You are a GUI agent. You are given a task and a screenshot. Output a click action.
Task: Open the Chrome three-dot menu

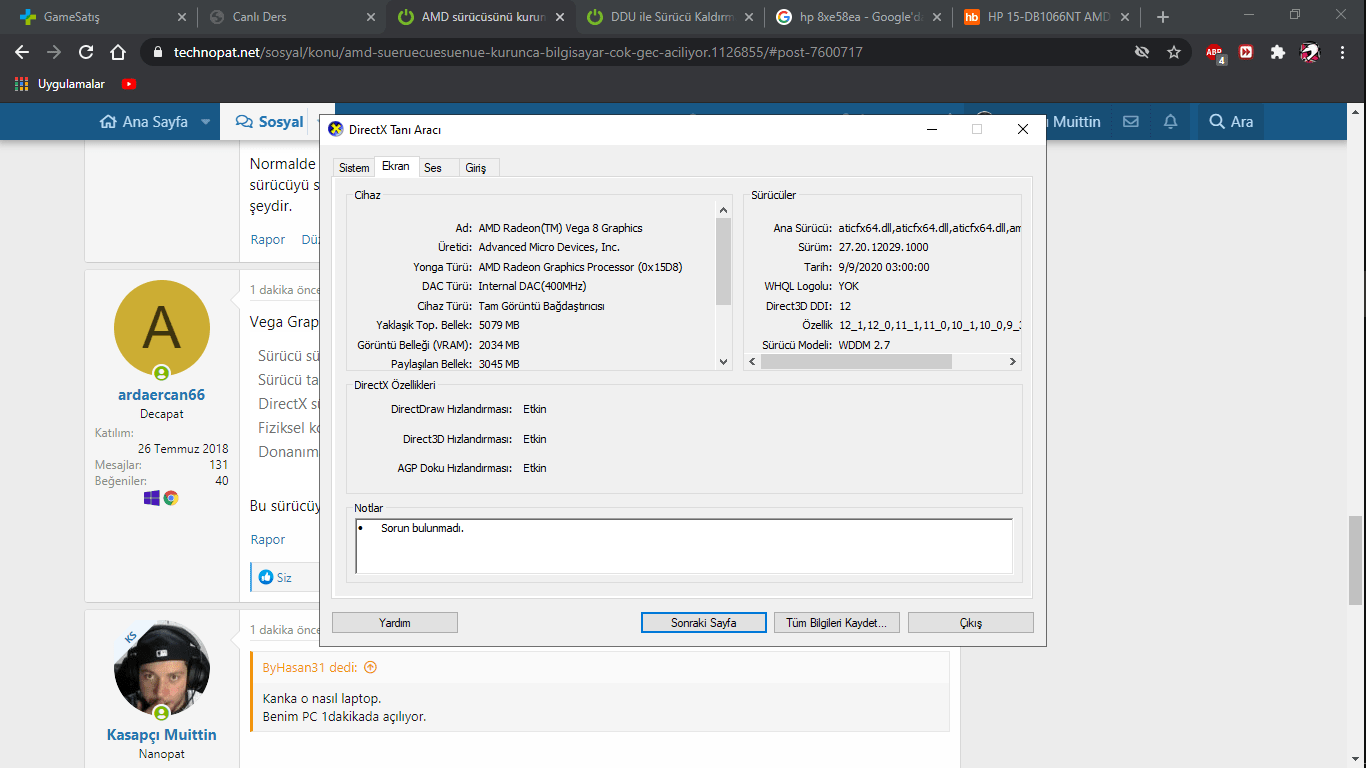1341,52
